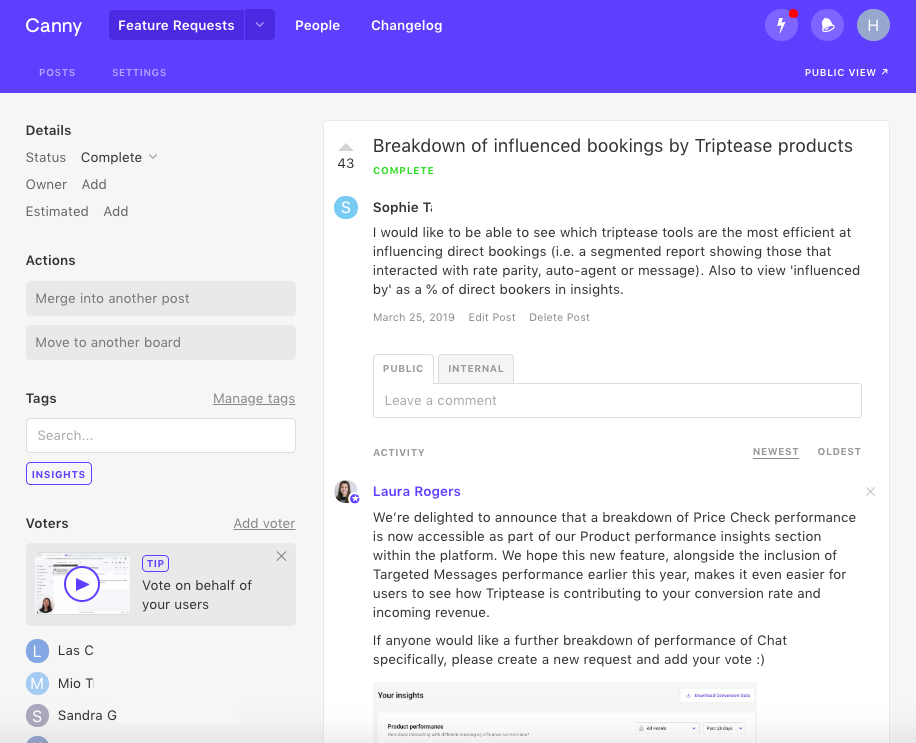
Task: Open the Public View link
Action: coord(846,72)
